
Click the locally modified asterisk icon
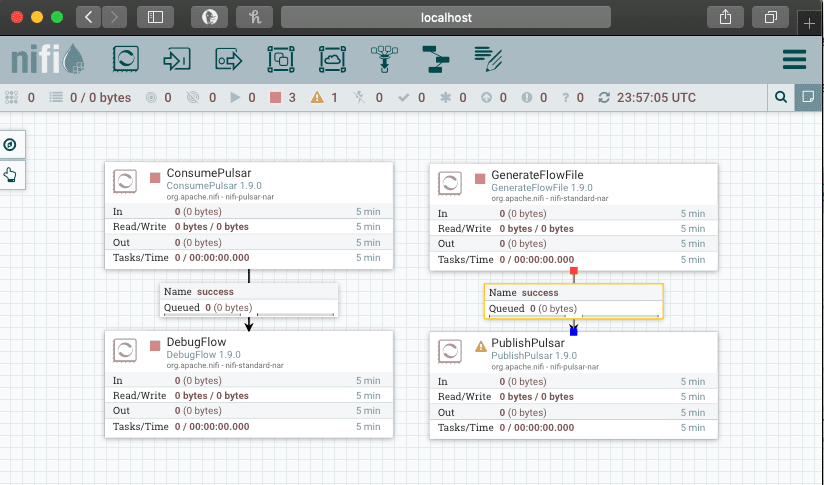(445, 97)
